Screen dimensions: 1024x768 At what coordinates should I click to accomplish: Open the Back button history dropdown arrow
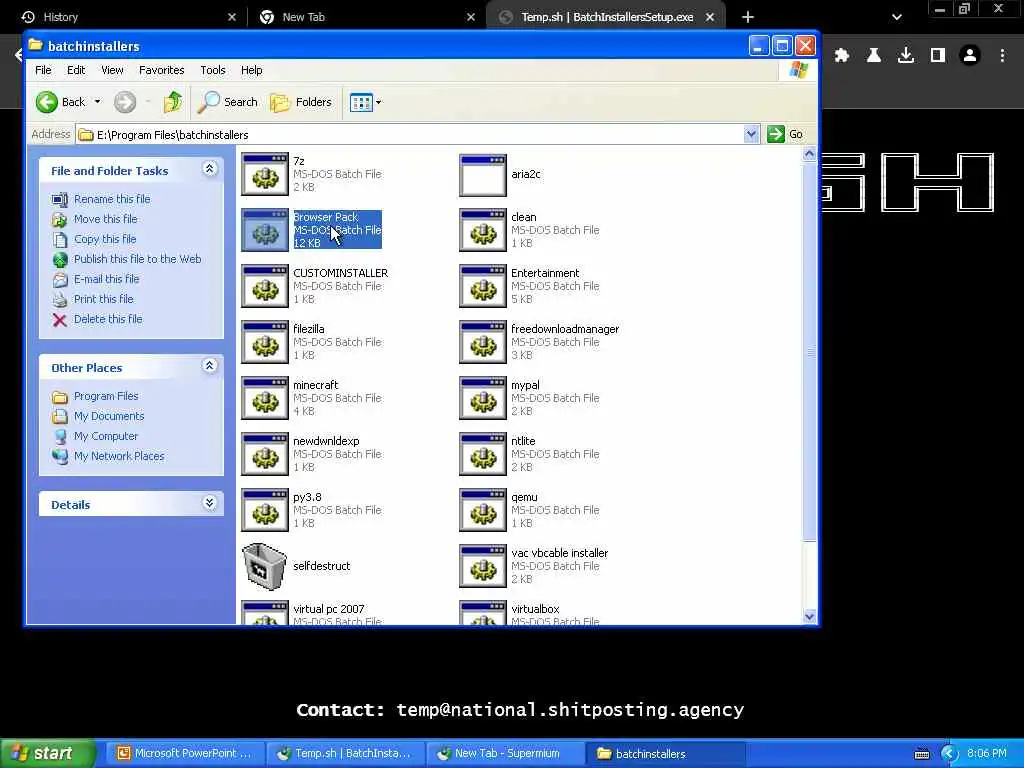tap(97, 102)
